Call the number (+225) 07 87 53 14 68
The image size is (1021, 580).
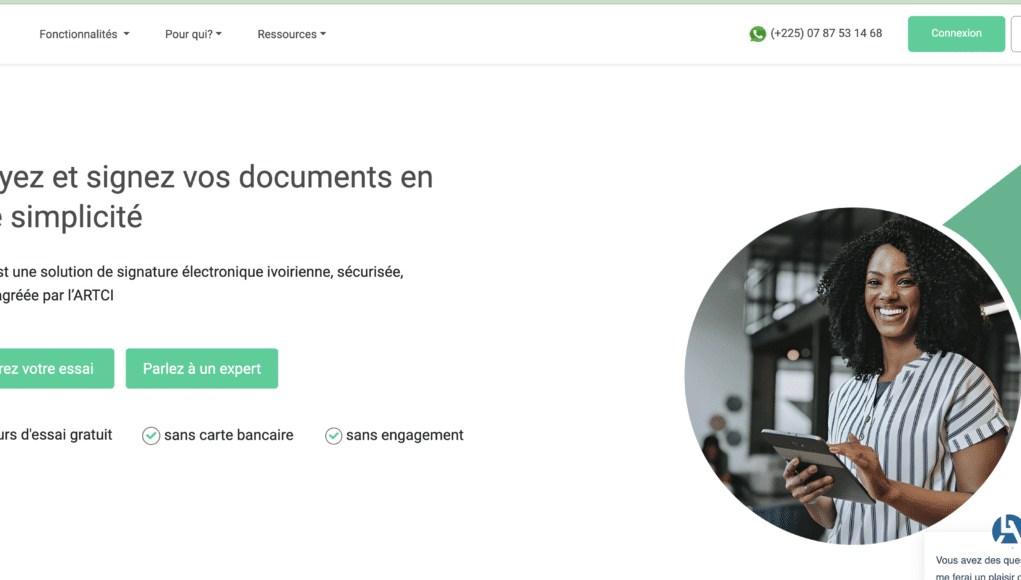point(825,33)
